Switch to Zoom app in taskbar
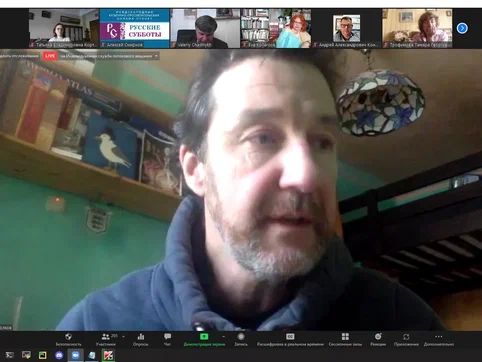 pos(76,355)
